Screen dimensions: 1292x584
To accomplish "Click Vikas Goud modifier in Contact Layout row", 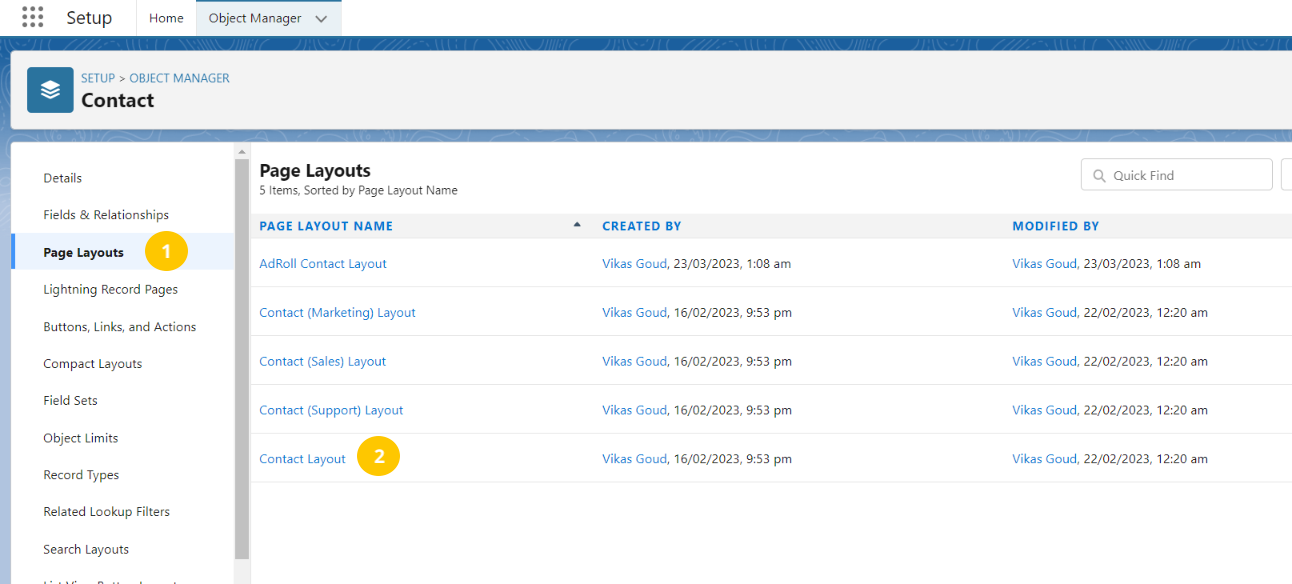I will (1044, 459).
